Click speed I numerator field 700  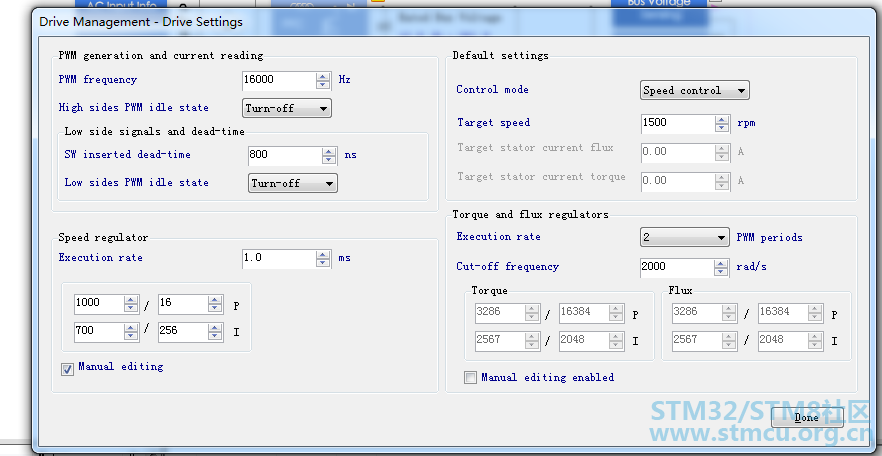coord(99,332)
